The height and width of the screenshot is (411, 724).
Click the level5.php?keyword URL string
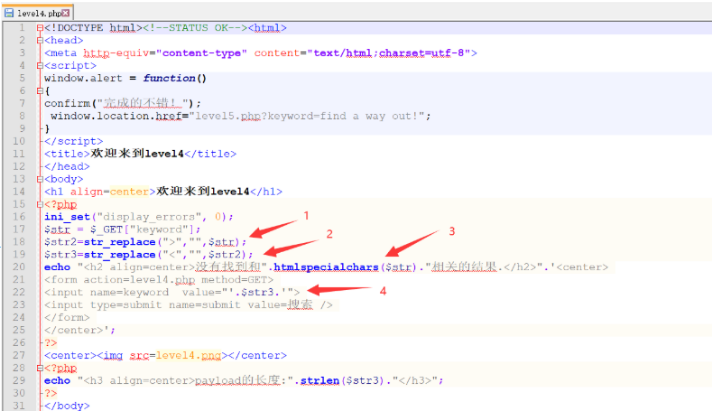click(x=307, y=116)
